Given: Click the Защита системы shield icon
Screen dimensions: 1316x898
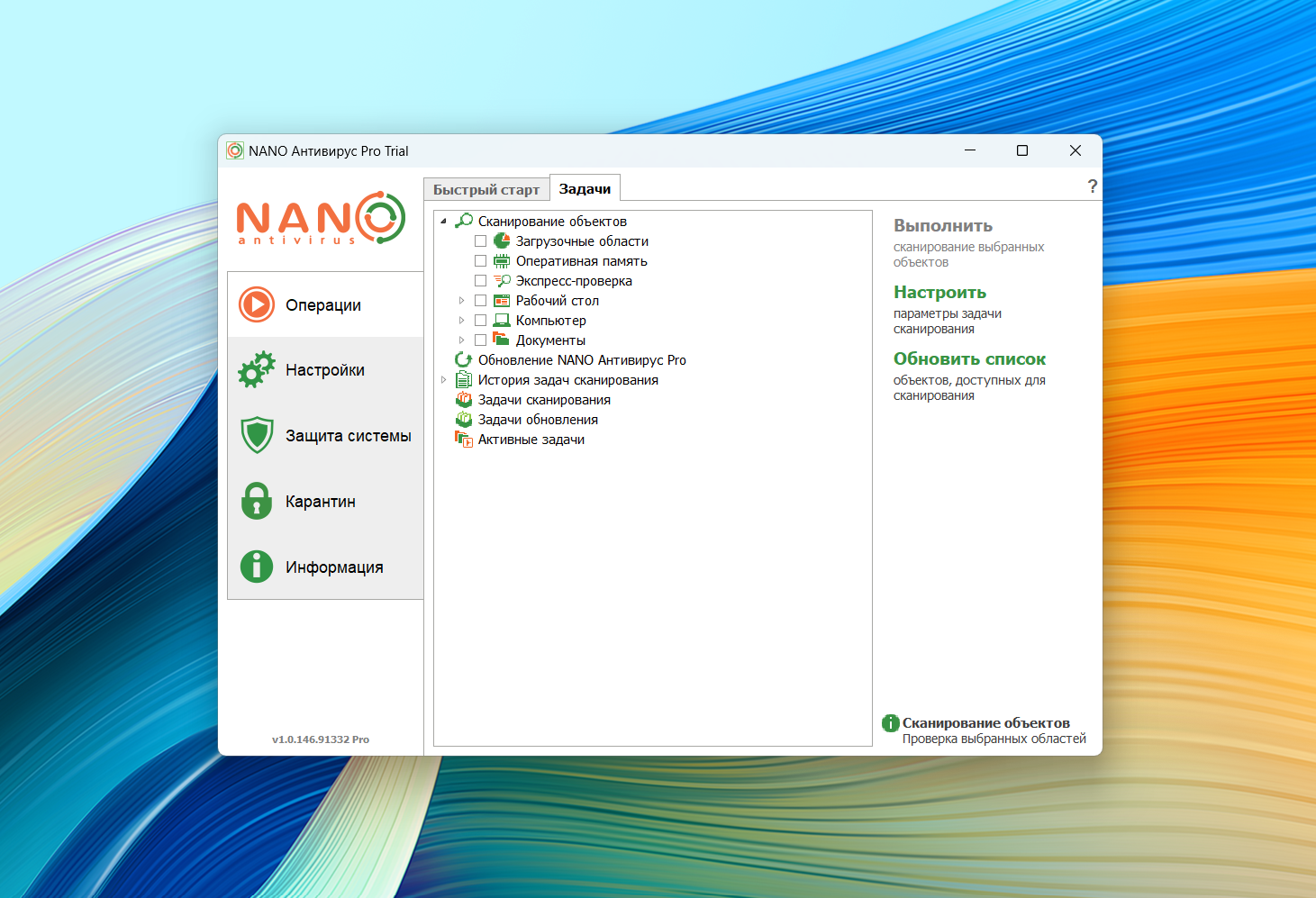Looking at the screenshot, I should point(257,435).
